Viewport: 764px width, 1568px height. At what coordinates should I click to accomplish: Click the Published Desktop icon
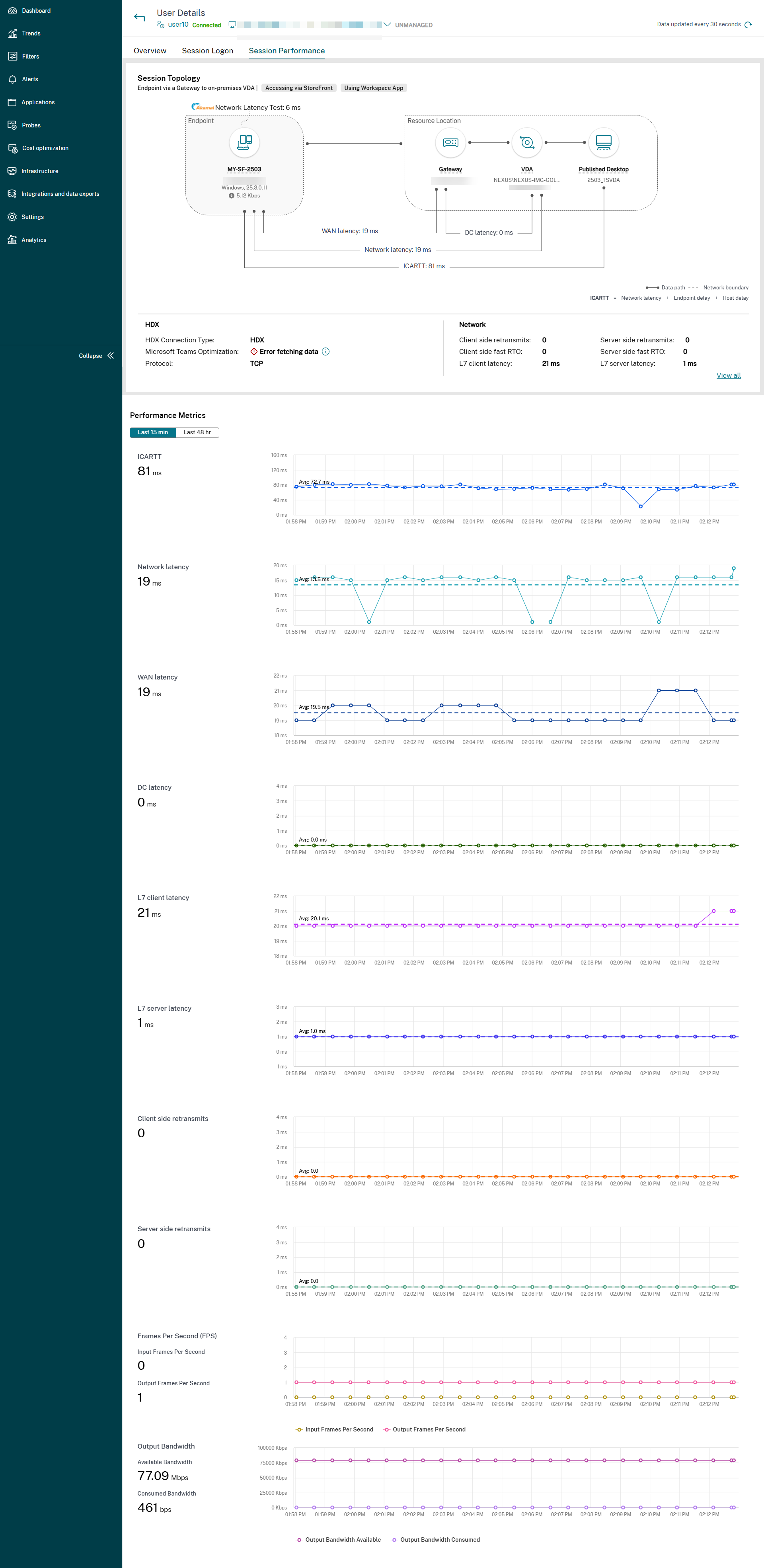603,143
